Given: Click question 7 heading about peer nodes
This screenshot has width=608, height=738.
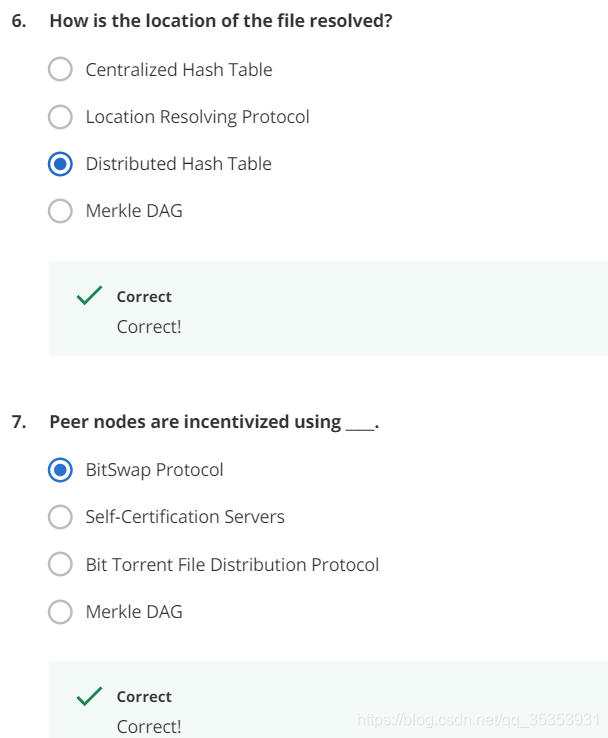Looking at the screenshot, I should [214, 422].
